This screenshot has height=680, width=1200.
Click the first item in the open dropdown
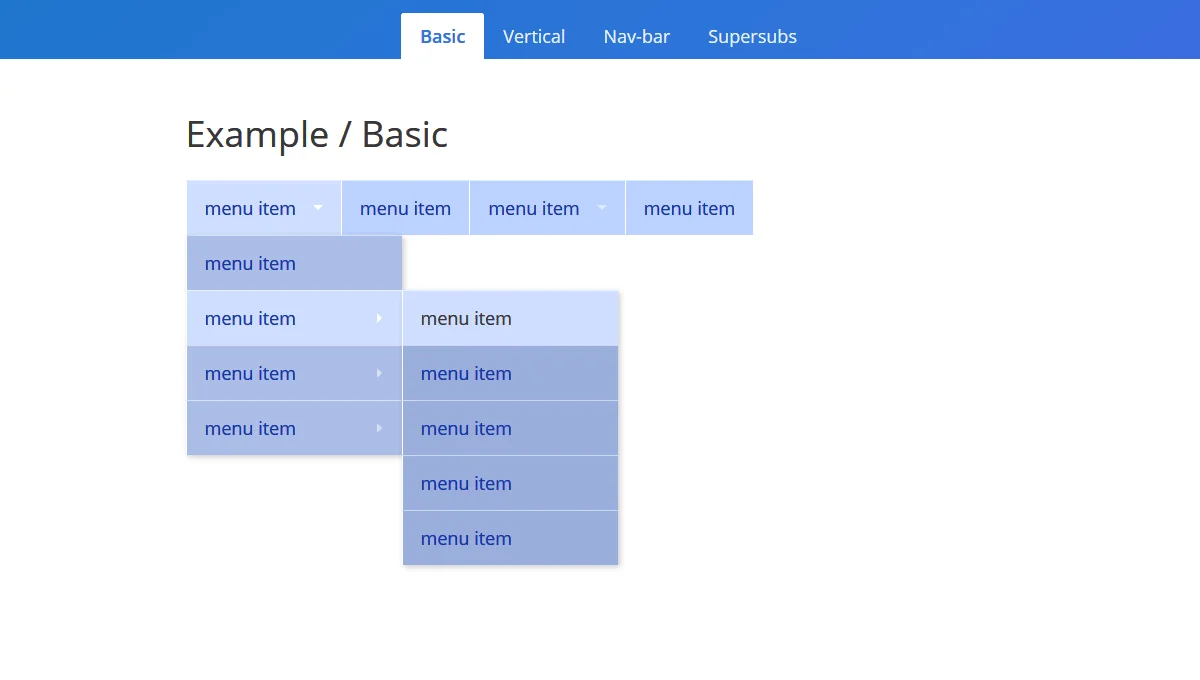point(250,263)
